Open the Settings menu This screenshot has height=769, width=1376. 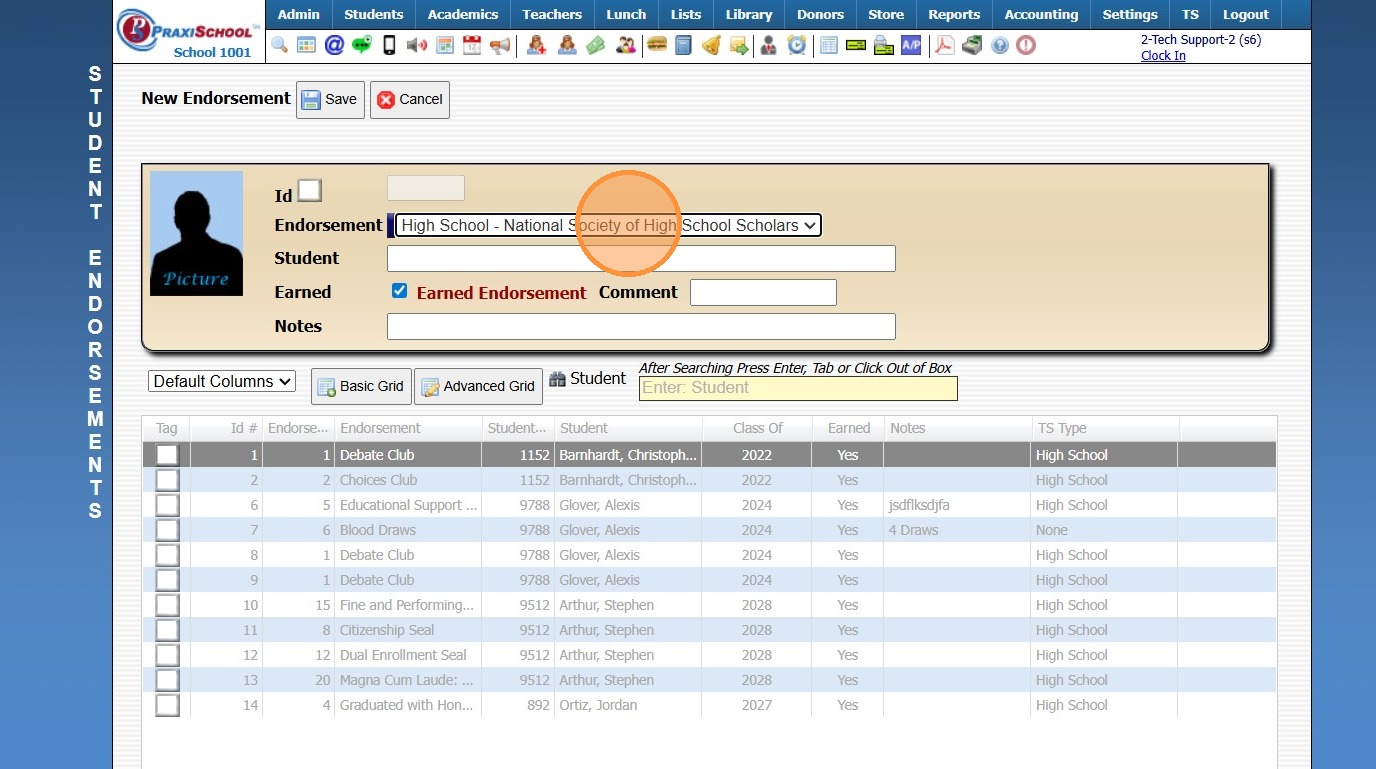click(x=1130, y=14)
